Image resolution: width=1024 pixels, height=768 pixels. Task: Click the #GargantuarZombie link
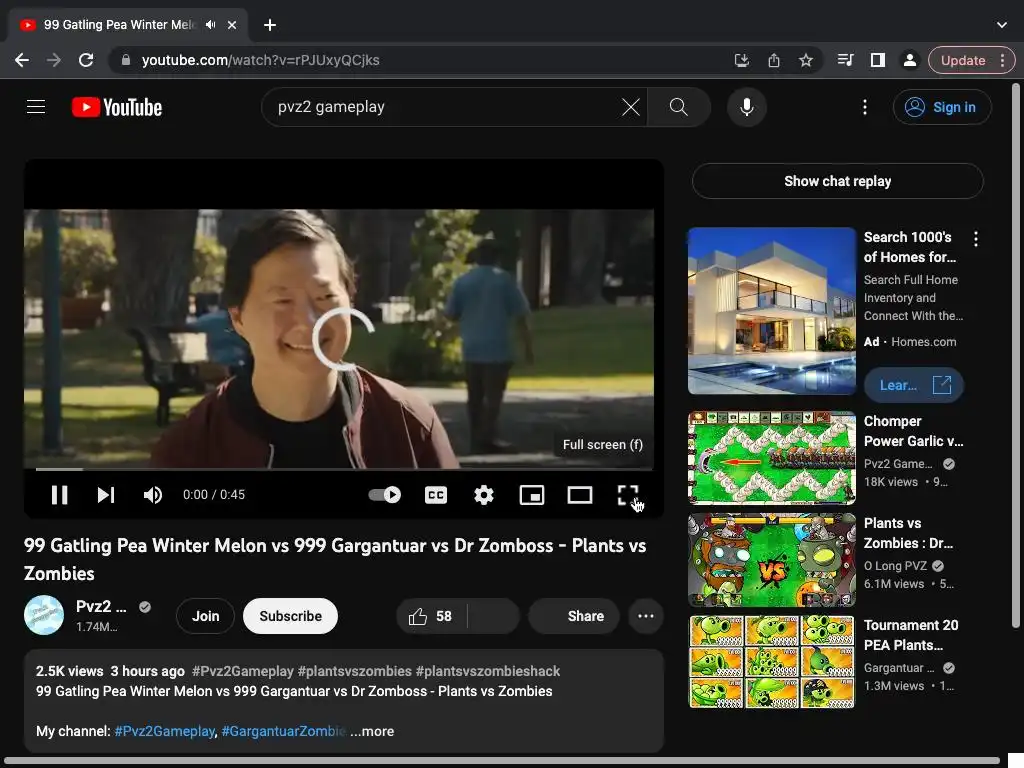tap(283, 731)
